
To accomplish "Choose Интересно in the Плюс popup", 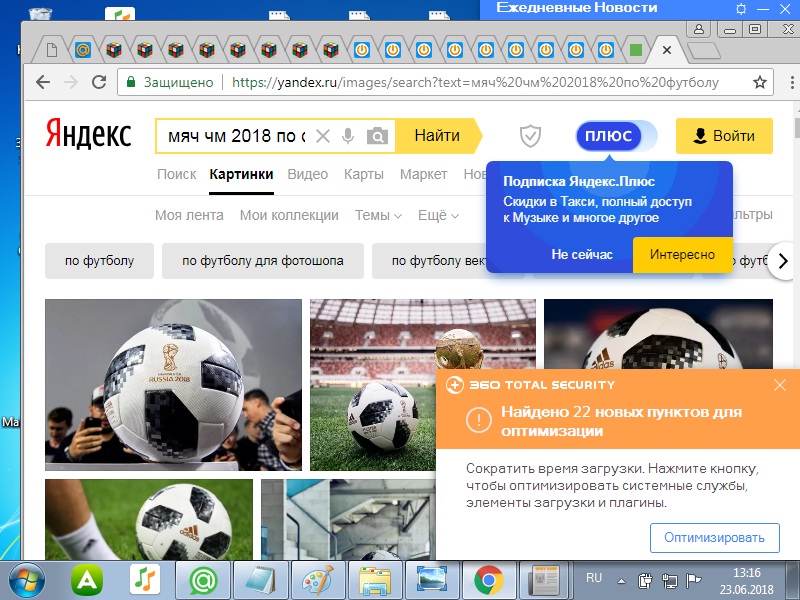I will [x=682, y=254].
